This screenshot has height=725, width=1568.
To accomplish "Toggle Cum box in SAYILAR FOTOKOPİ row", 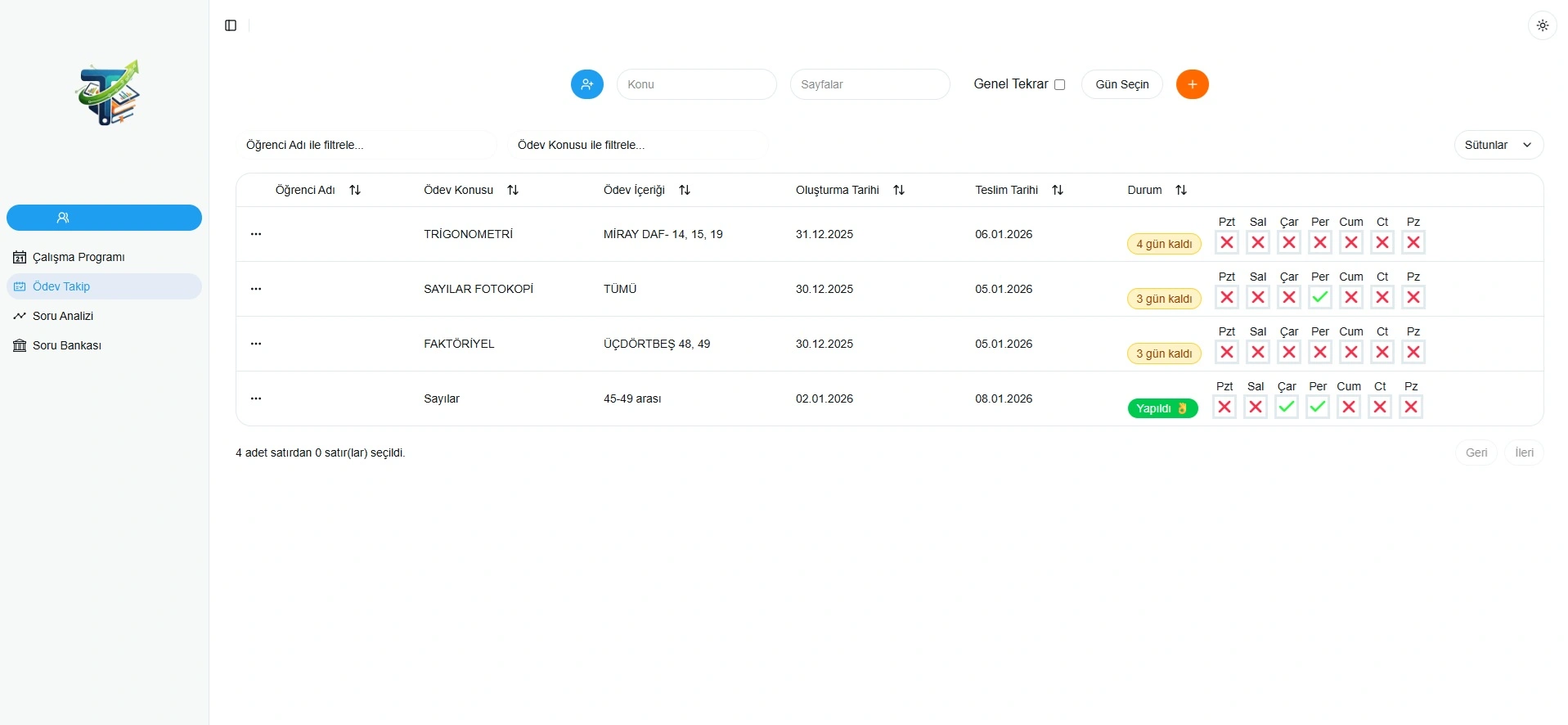I will pyautogui.click(x=1351, y=297).
